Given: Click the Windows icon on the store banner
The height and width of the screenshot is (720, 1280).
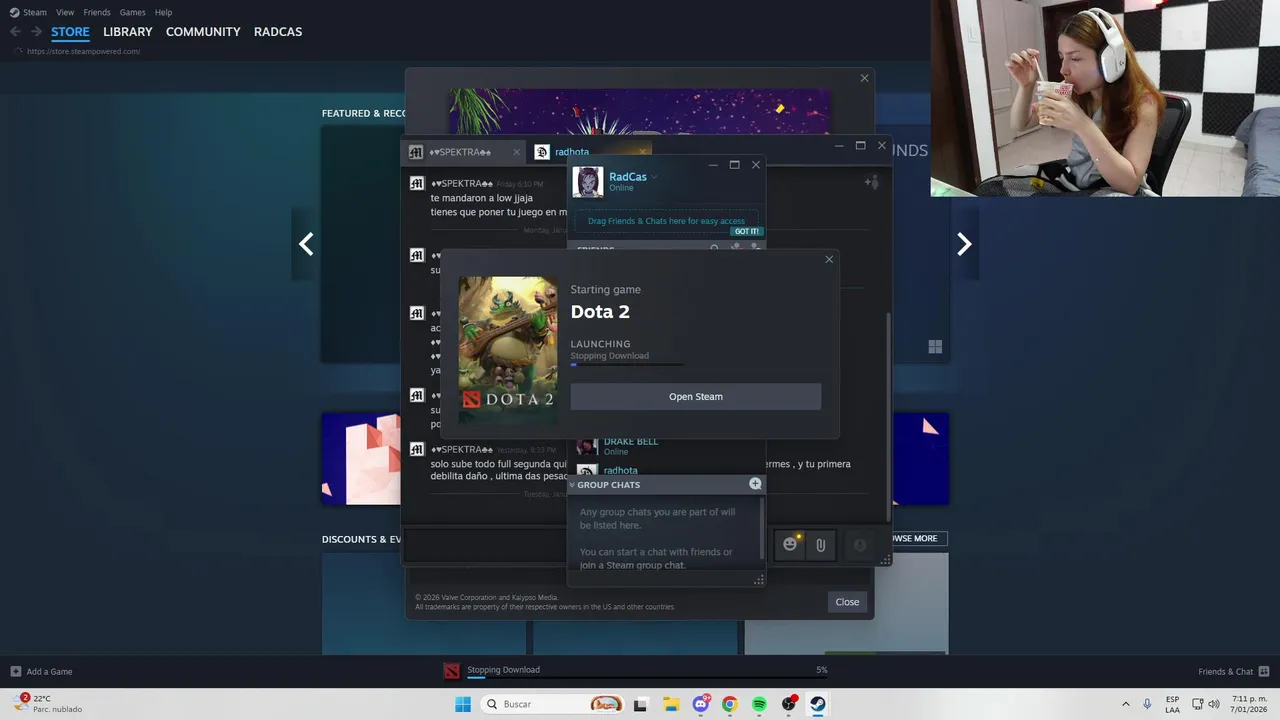Looking at the screenshot, I should coord(935,347).
